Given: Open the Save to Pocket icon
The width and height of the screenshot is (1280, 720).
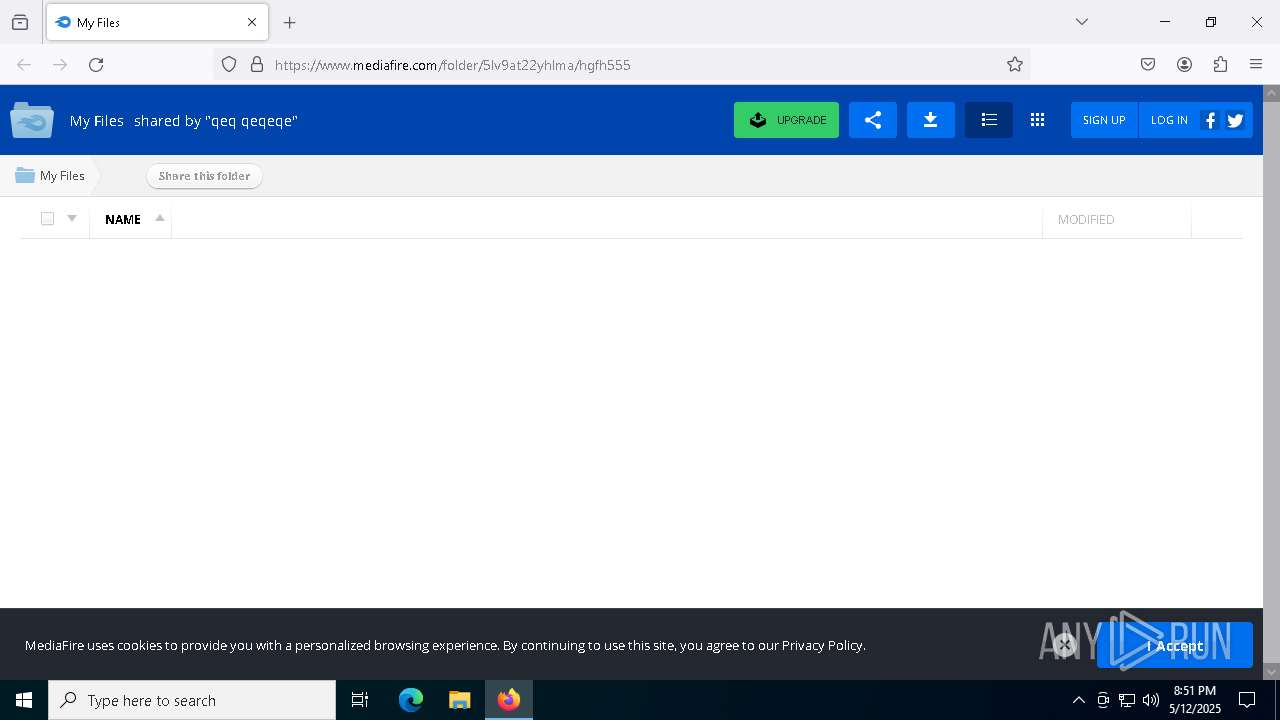Looking at the screenshot, I should coord(1148,64).
